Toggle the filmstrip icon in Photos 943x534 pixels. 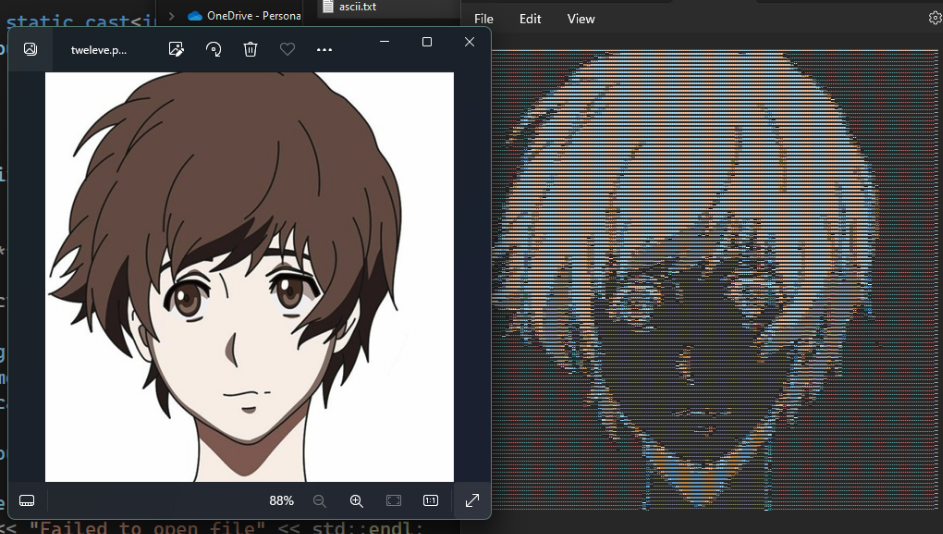pyautogui.click(x=26, y=500)
